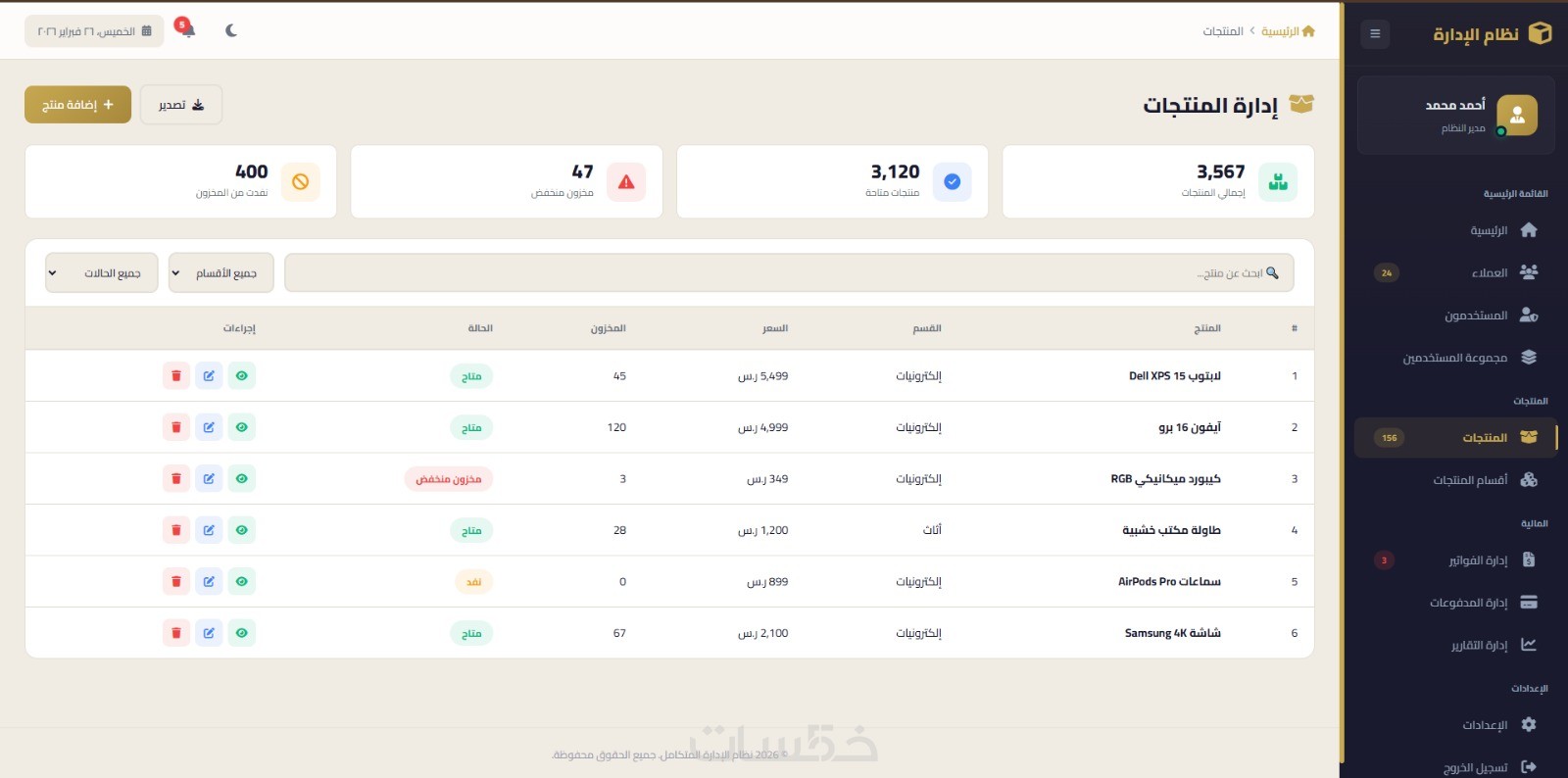1568x778 pixels.
Task: Click the product search input field
Action: coord(789,273)
